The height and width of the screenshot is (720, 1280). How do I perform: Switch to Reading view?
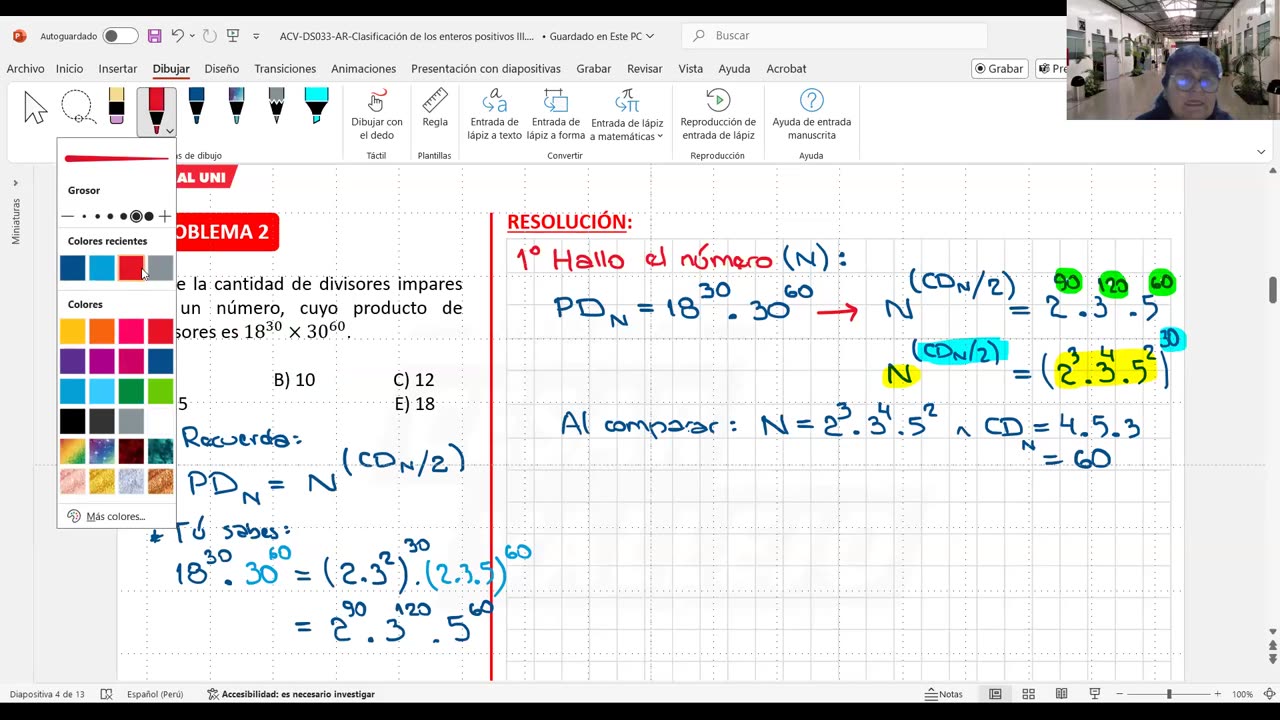pyautogui.click(x=1061, y=694)
